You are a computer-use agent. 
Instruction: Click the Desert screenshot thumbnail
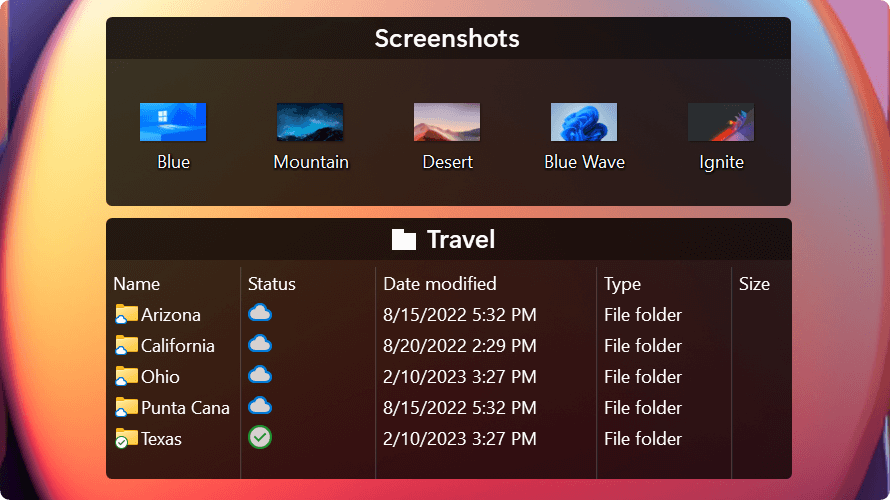tap(447, 122)
